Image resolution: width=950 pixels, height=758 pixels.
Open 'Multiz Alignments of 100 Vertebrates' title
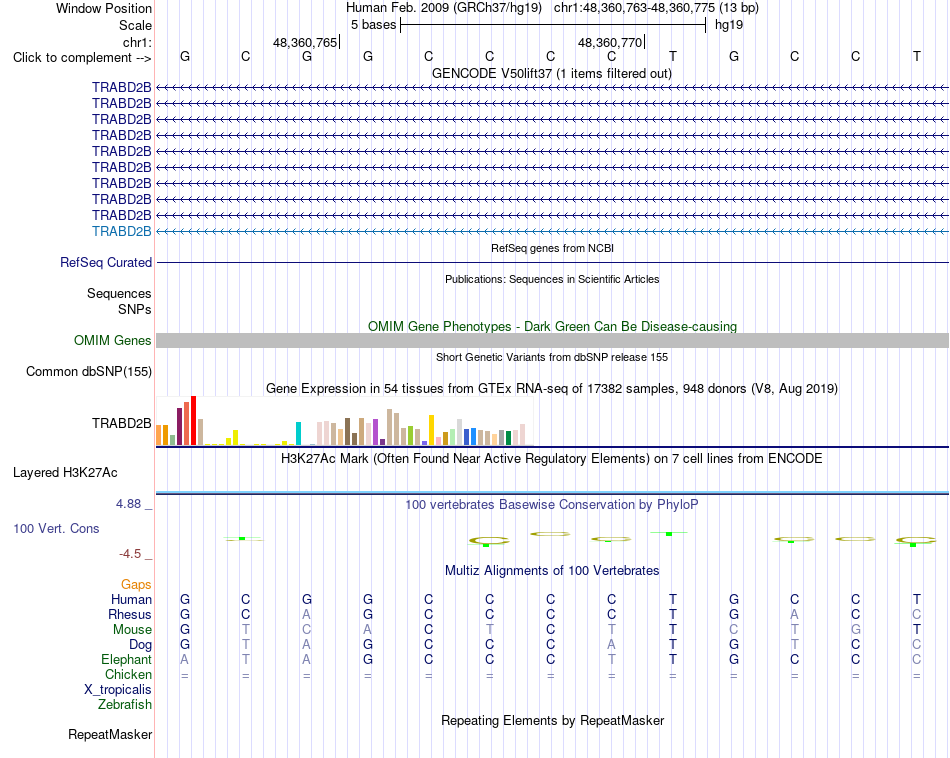pyautogui.click(x=552, y=570)
